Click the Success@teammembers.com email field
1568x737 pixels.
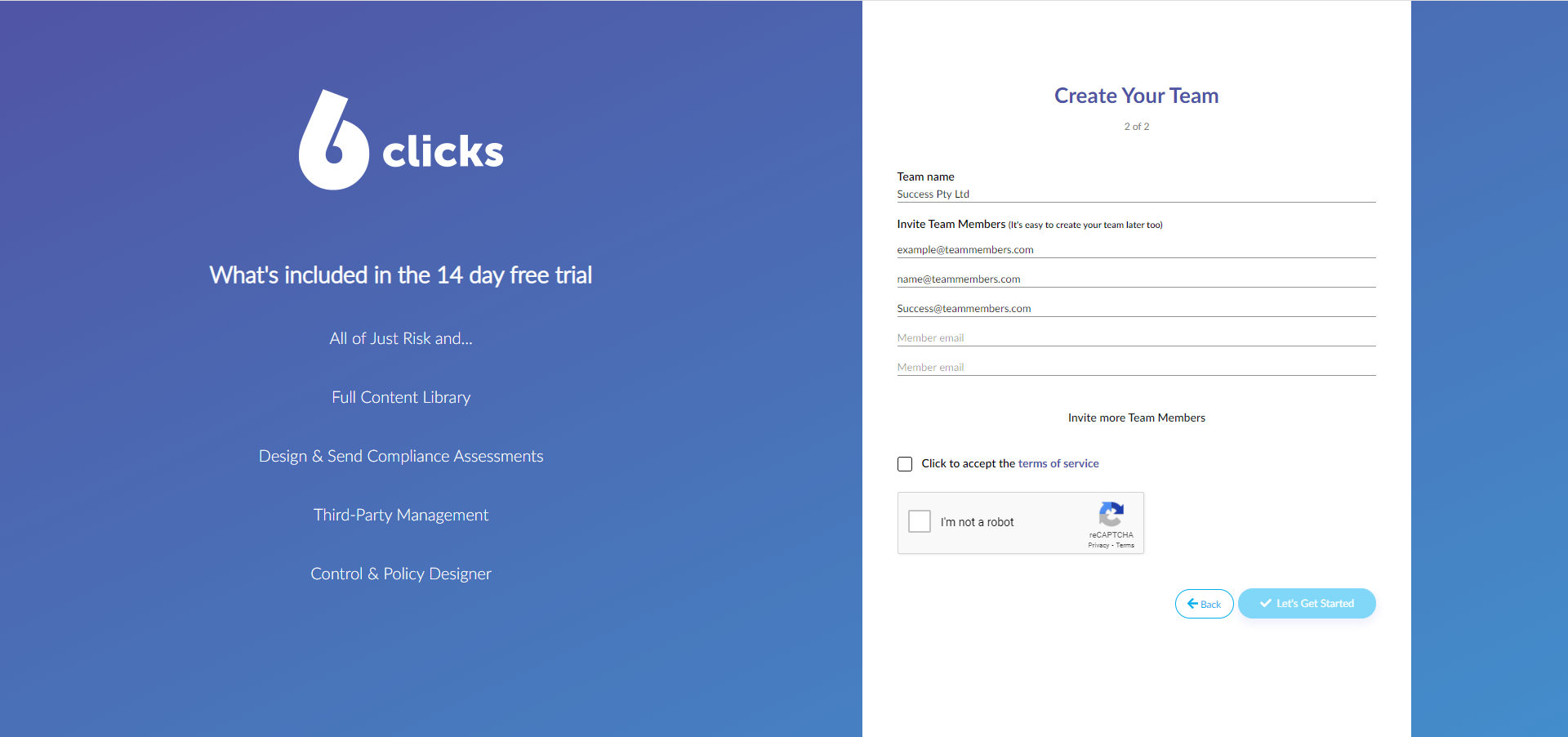[1137, 309]
